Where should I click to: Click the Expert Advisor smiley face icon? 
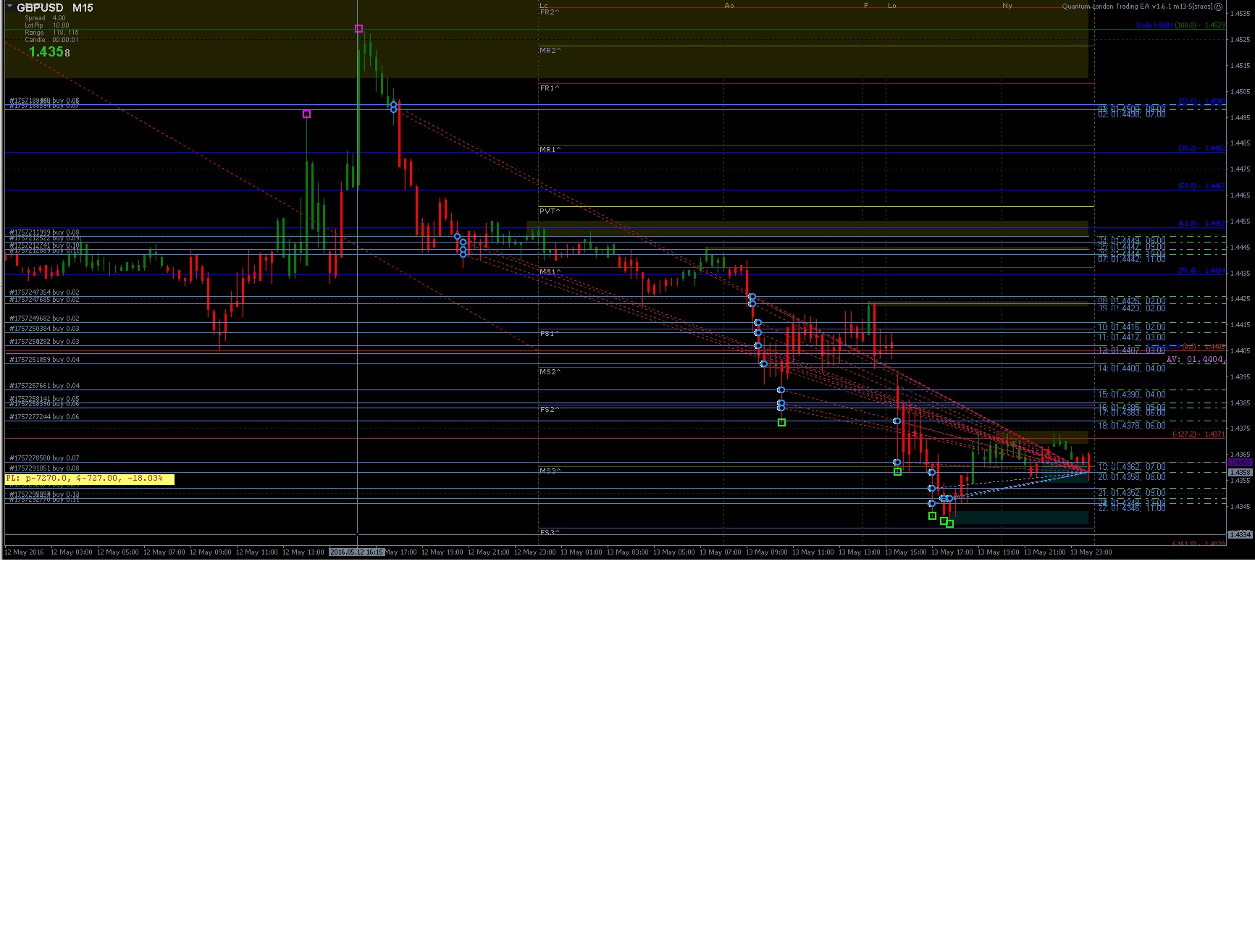[x=1218, y=7]
